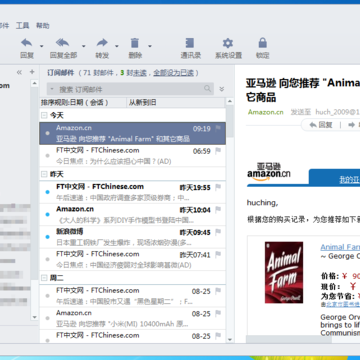Click the 未读 link in the mail count

140,73
